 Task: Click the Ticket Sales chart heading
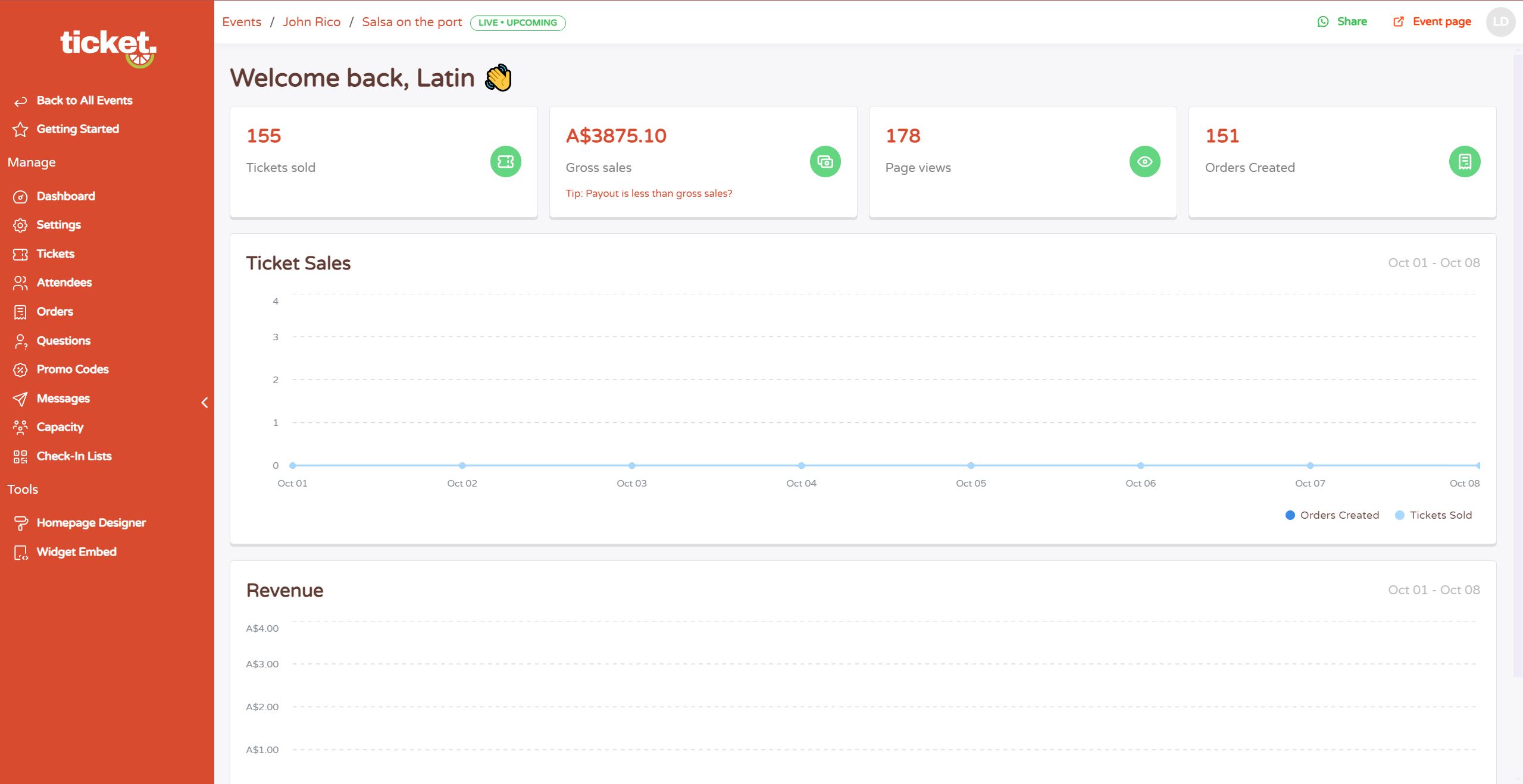tap(298, 263)
